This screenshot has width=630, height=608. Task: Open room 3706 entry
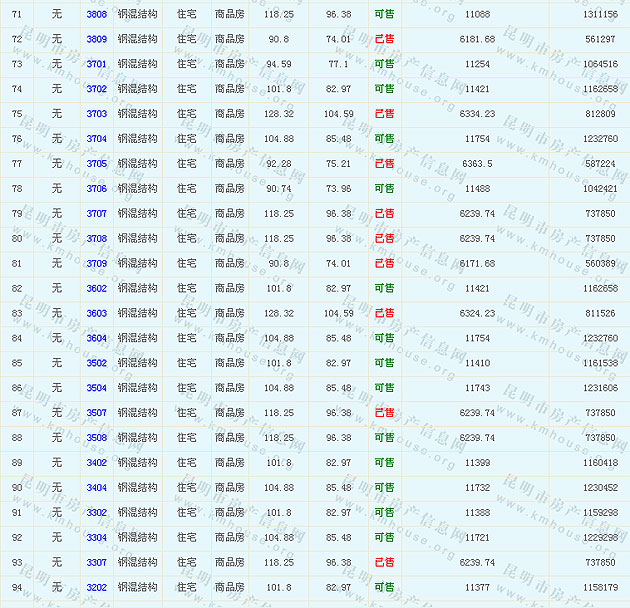[x=96, y=189]
